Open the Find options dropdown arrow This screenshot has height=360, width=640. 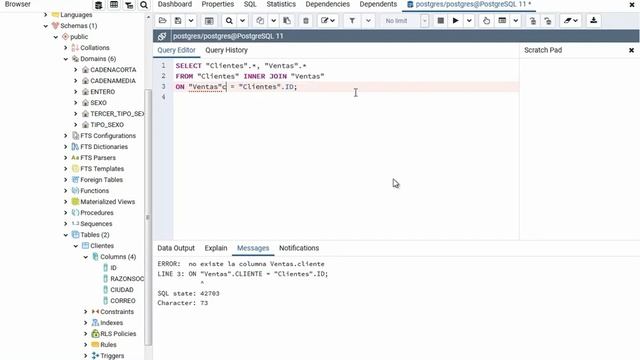pos(242,20)
